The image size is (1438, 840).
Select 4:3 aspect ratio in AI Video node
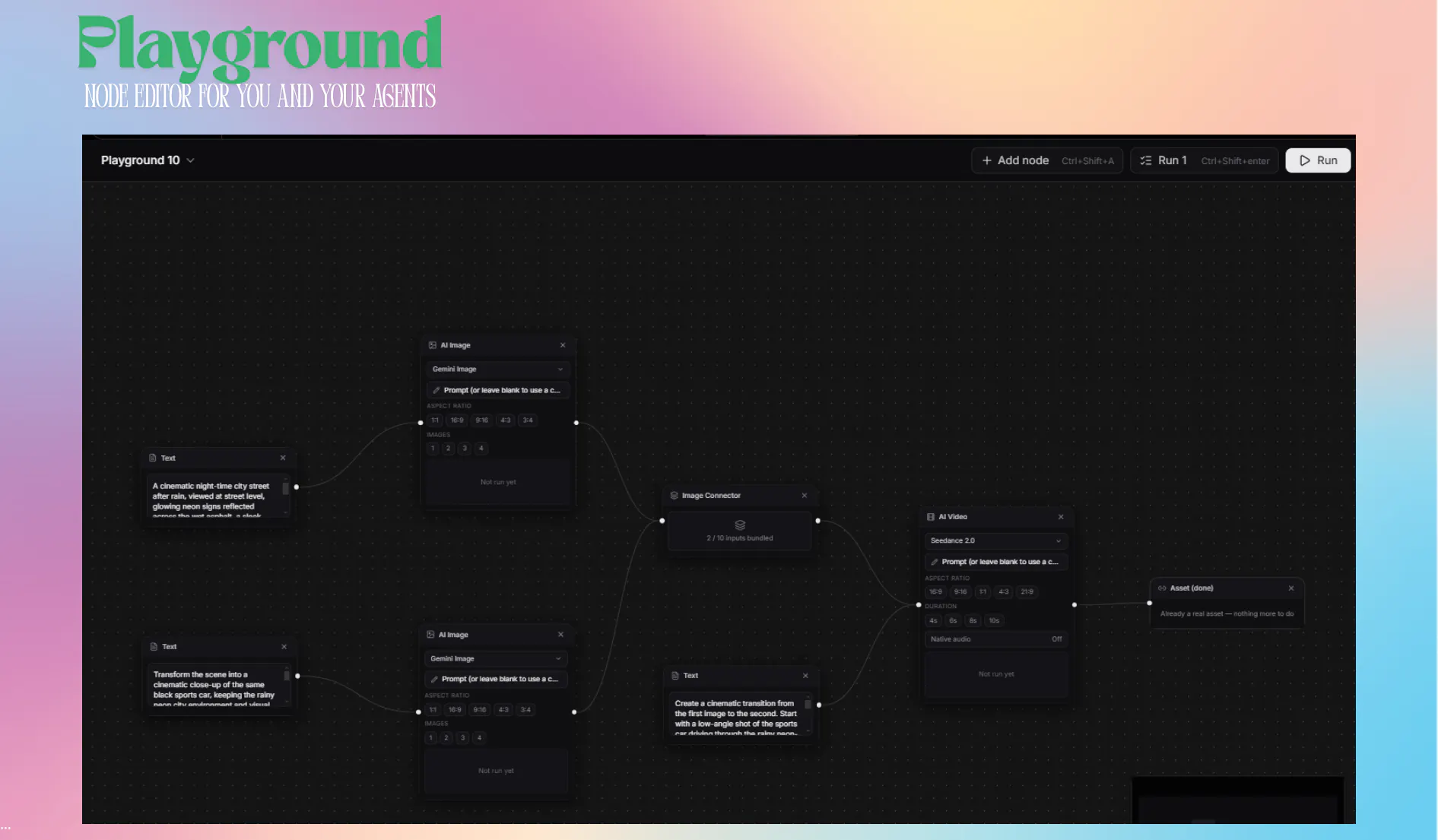[1004, 592]
